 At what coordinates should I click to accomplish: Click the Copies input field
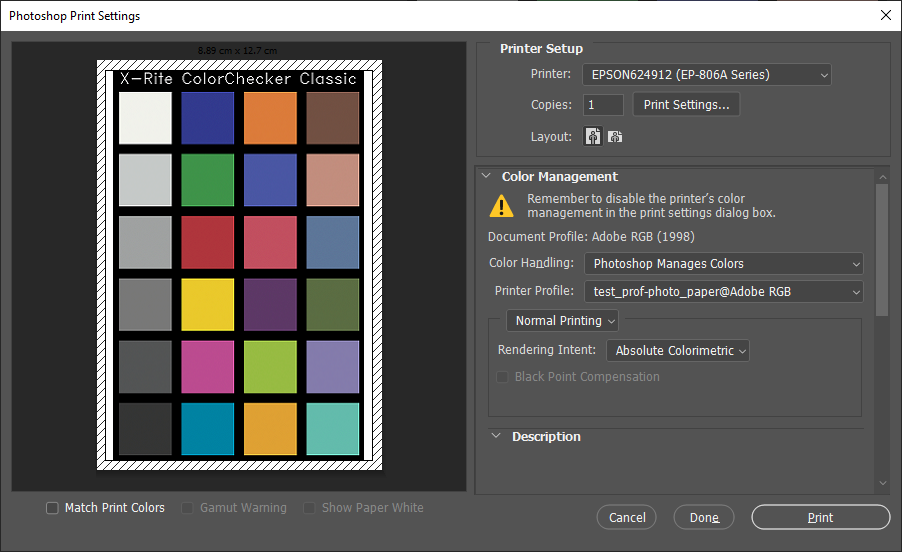tap(603, 105)
